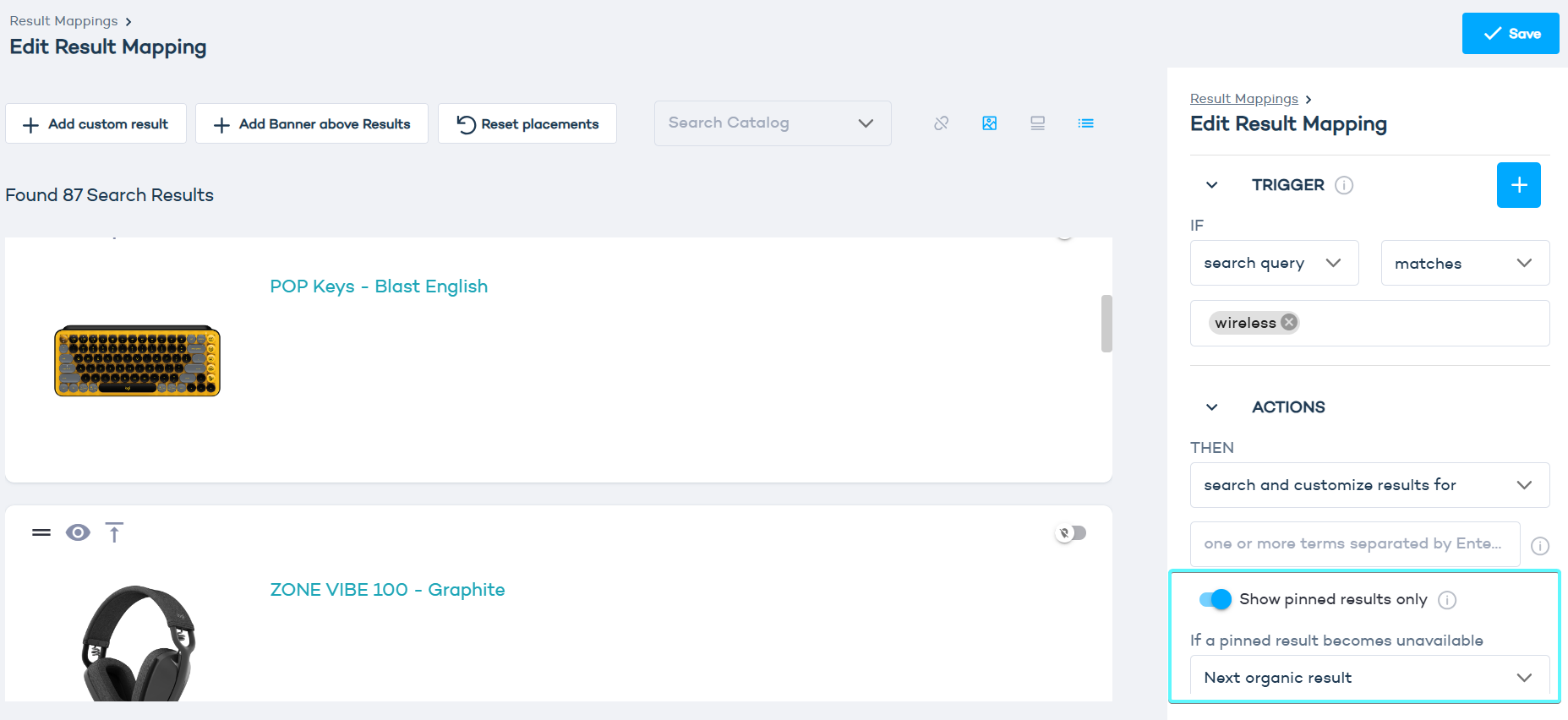Click the Add custom result button
The width and height of the screenshot is (1568, 720).
pos(96,124)
